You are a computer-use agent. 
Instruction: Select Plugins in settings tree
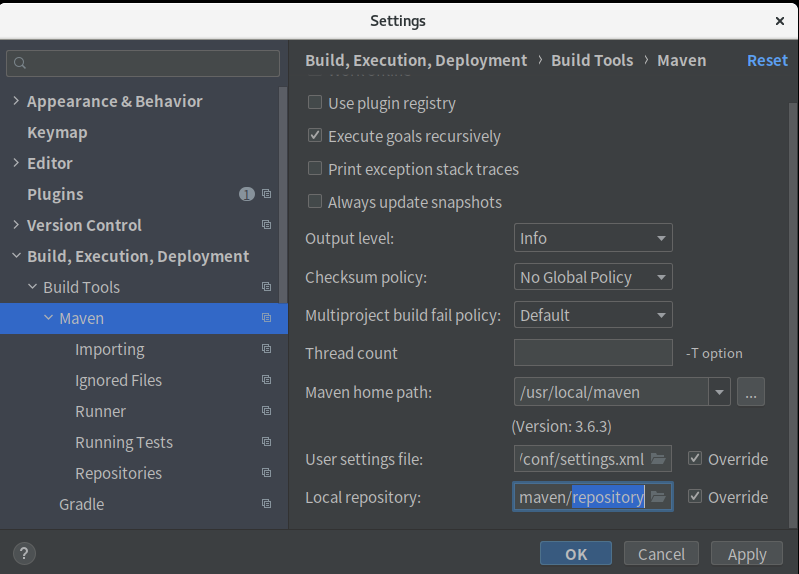point(55,194)
